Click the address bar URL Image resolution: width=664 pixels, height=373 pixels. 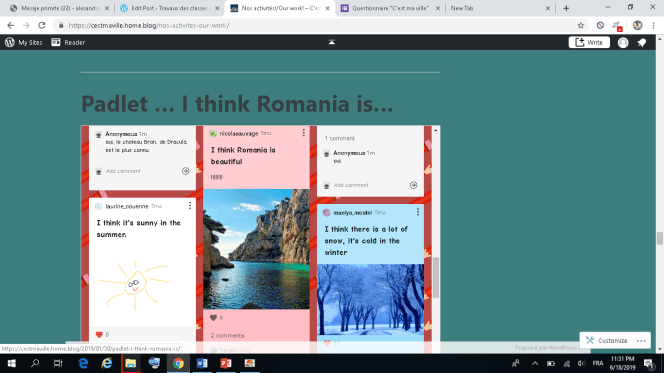click(x=149, y=25)
